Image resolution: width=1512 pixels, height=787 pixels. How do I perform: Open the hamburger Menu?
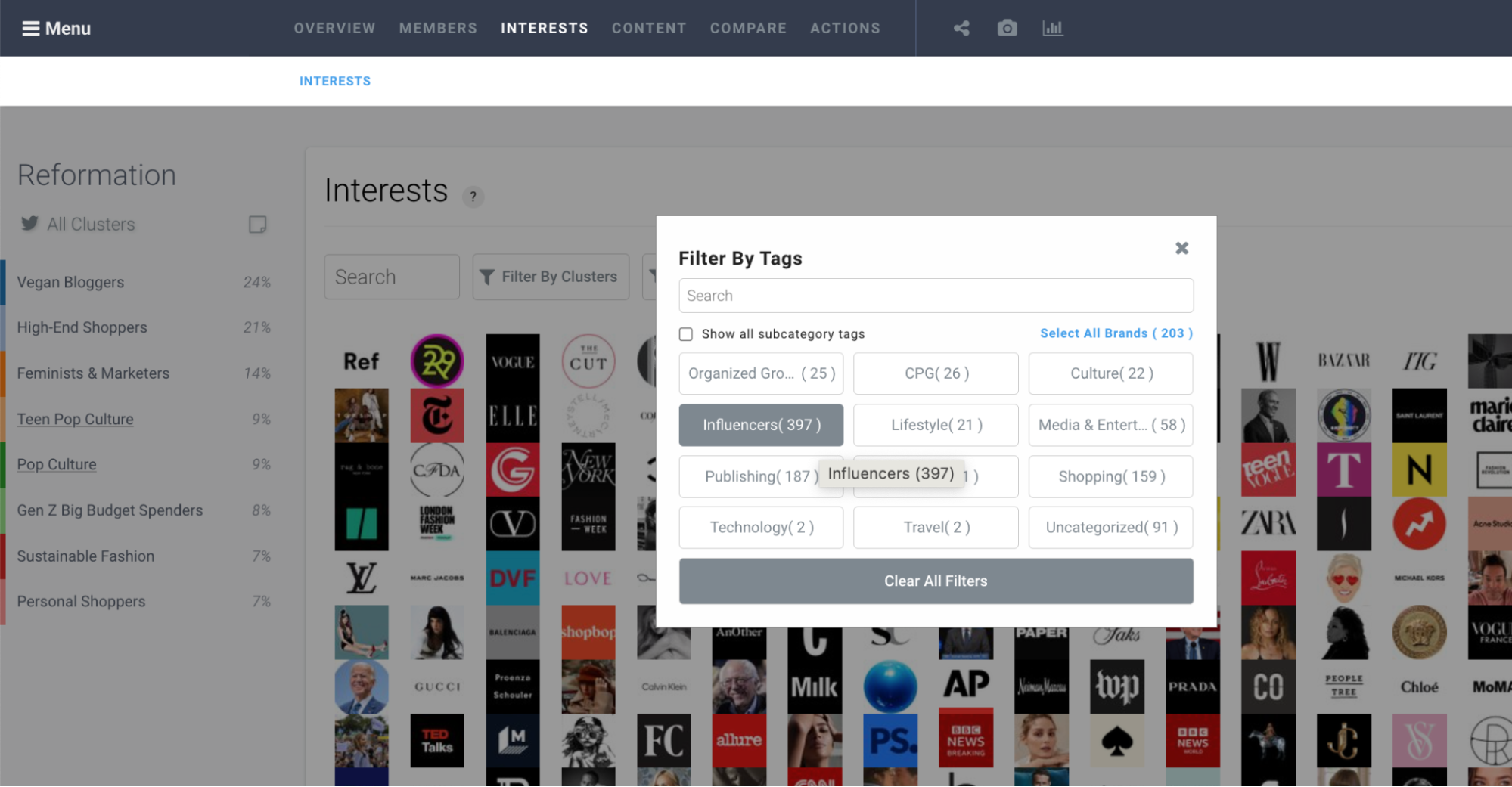56,28
